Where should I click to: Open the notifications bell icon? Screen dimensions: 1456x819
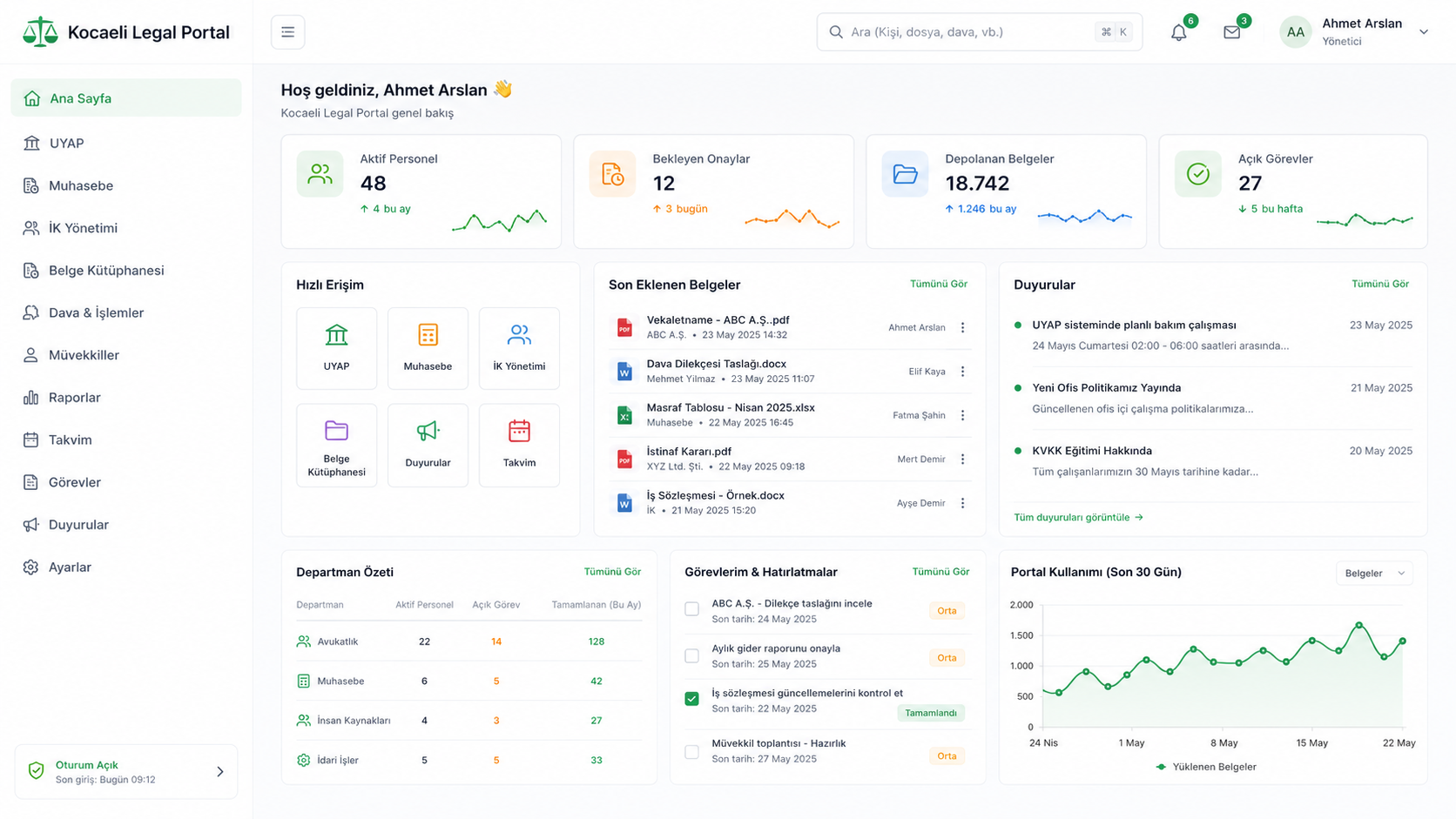1178,32
